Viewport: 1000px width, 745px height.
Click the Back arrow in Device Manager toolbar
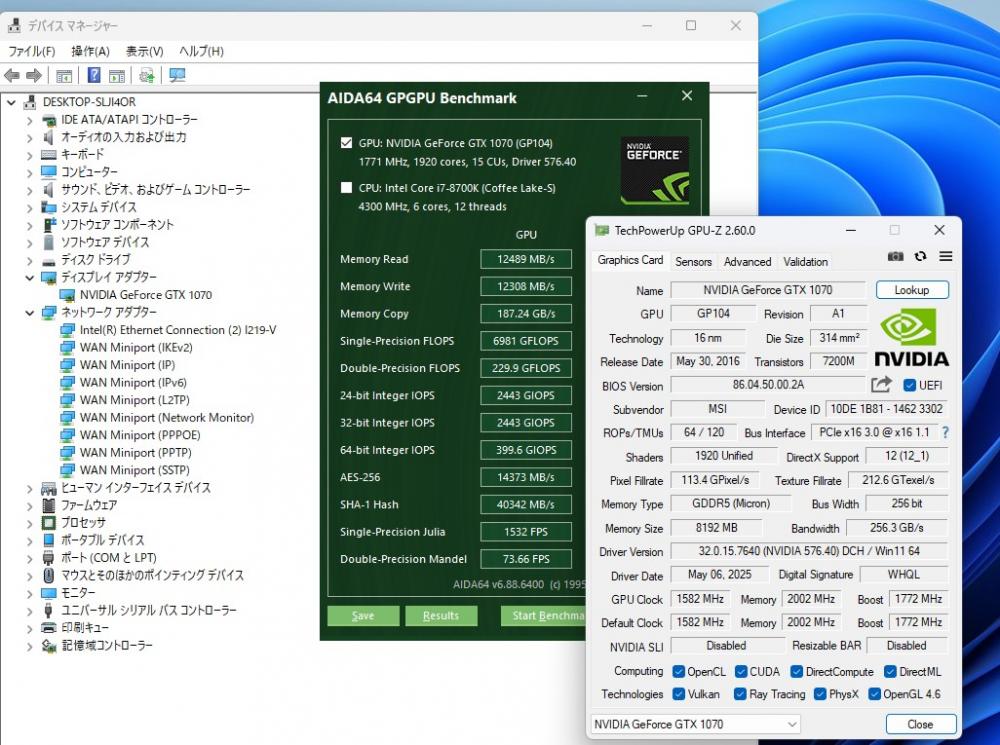click(12, 76)
